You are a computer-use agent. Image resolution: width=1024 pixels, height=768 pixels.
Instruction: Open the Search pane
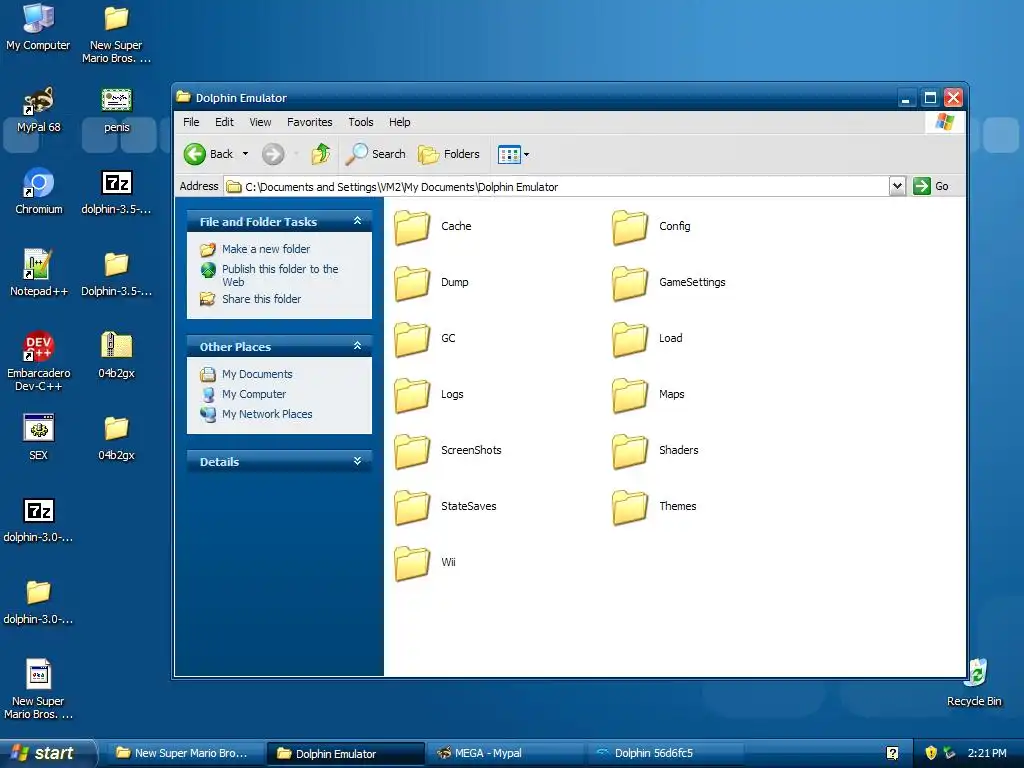[x=376, y=154]
